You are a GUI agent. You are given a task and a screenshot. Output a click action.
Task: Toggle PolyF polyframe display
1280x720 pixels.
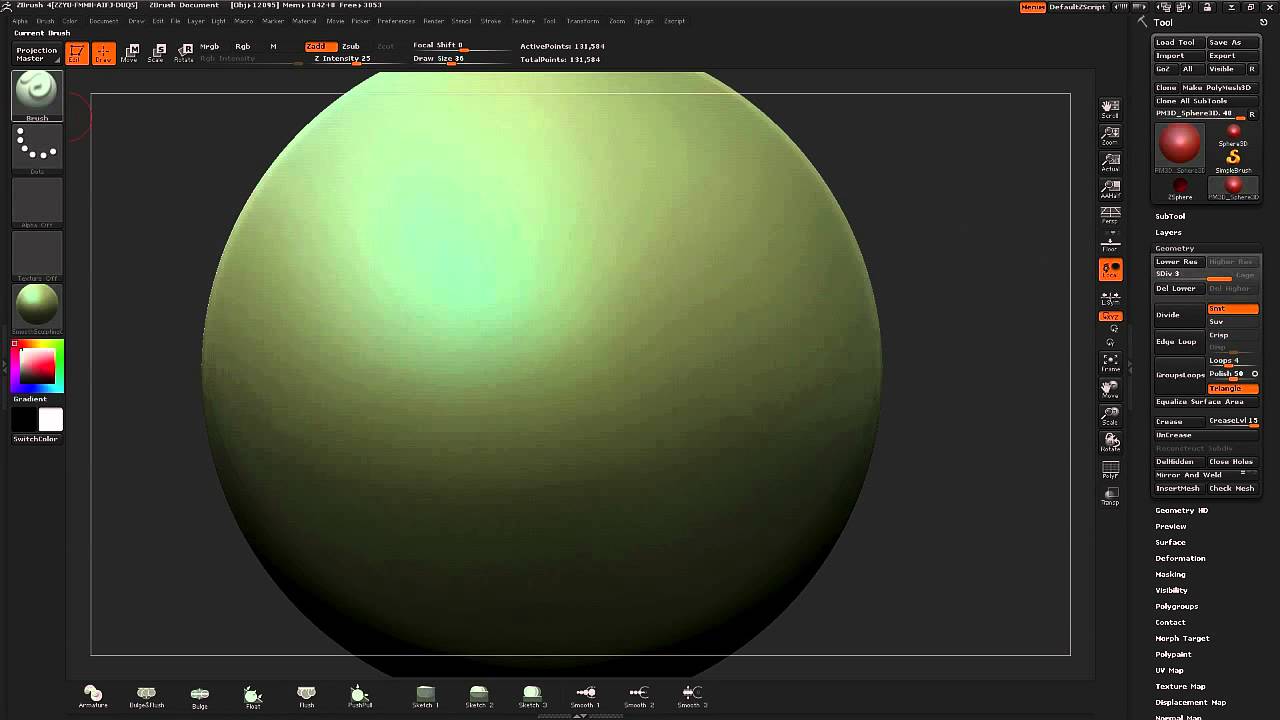(x=1110, y=470)
